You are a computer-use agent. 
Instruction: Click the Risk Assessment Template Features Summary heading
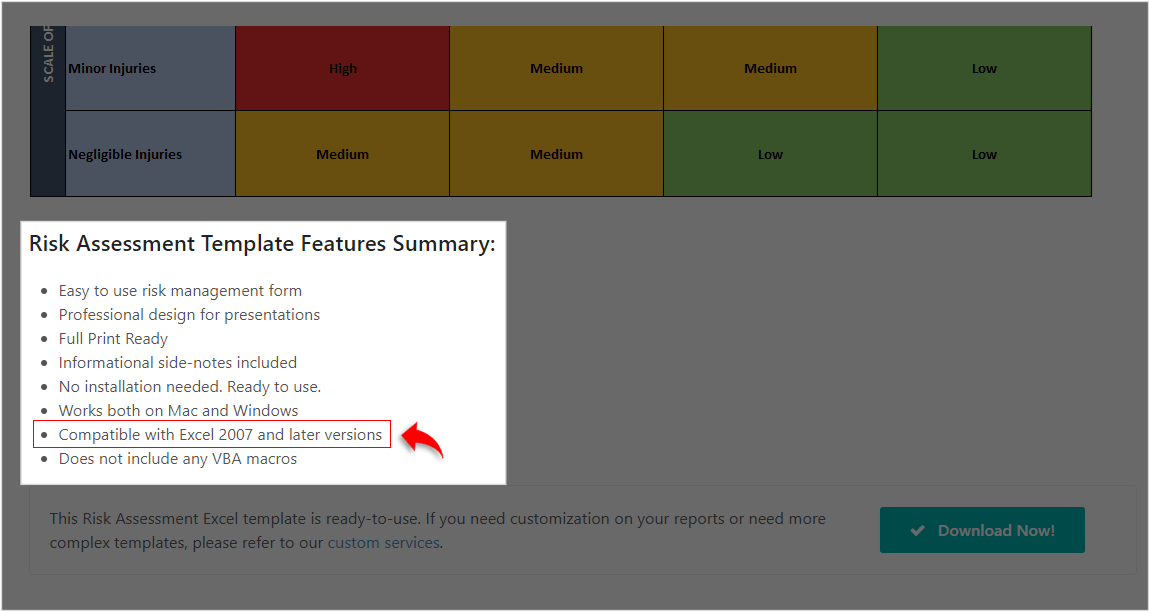pos(263,244)
